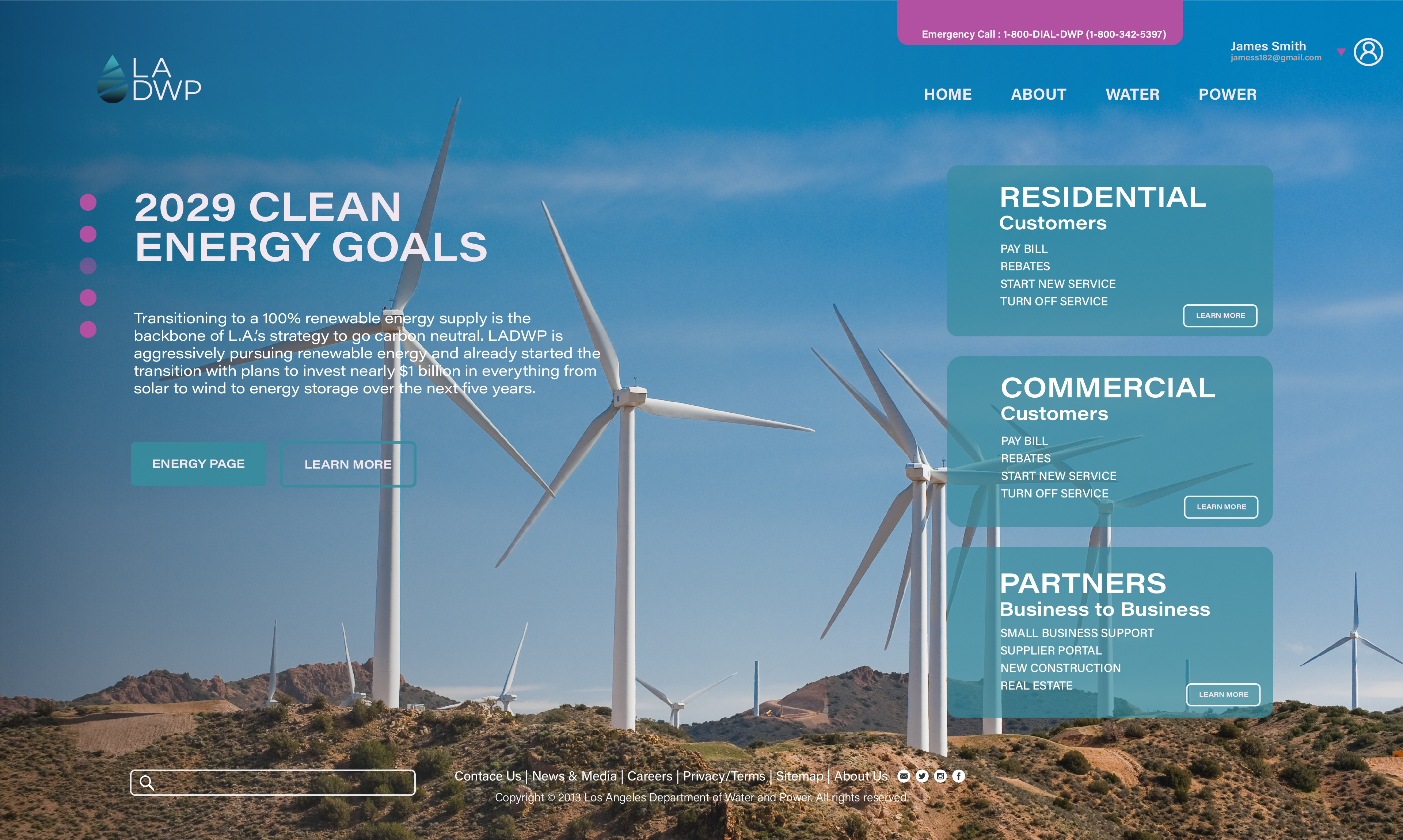The image size is (1403, 840).
Task: Open the Twitter icon in footer
Action: click(x=922, y=776)
